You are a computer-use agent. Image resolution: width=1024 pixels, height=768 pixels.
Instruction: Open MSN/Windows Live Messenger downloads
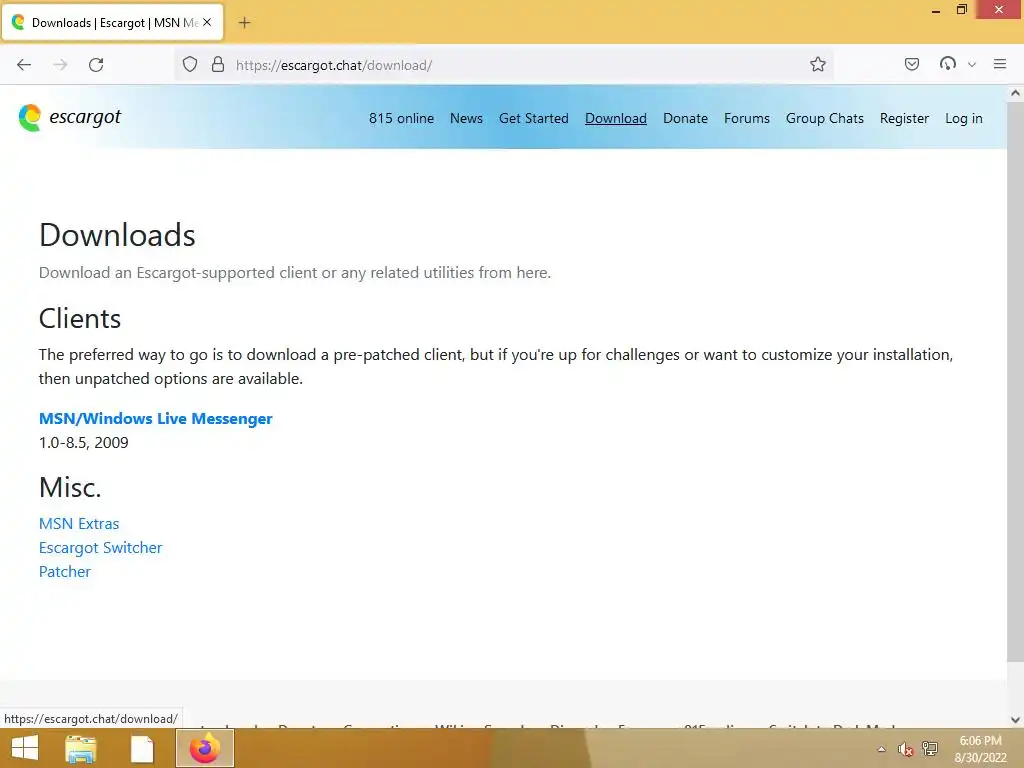click(x=155, y=419)
